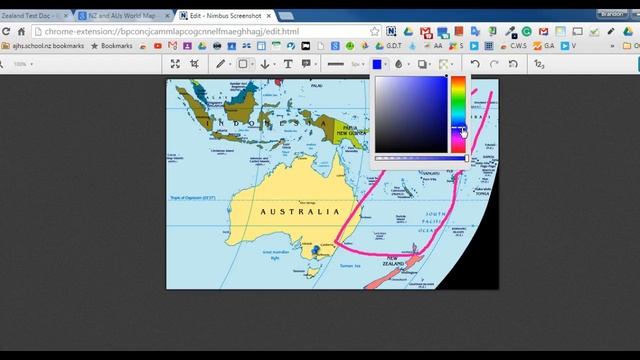Click the Brandon profile button
The image size is (640, 360).
click(612, 13)
